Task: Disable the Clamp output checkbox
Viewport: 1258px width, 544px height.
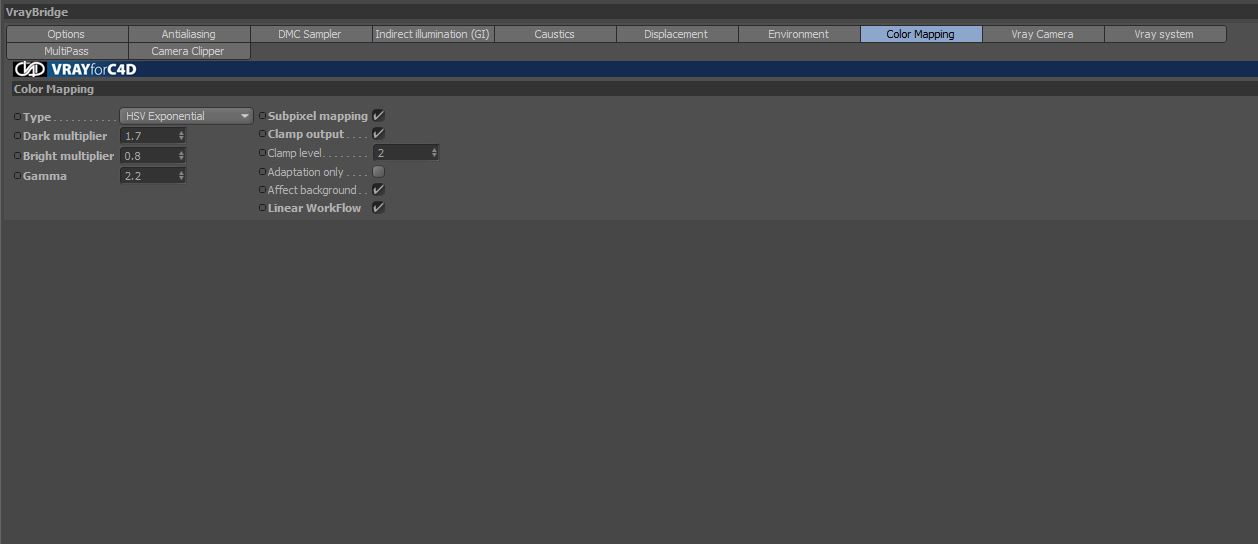Action: pos(378,134)
